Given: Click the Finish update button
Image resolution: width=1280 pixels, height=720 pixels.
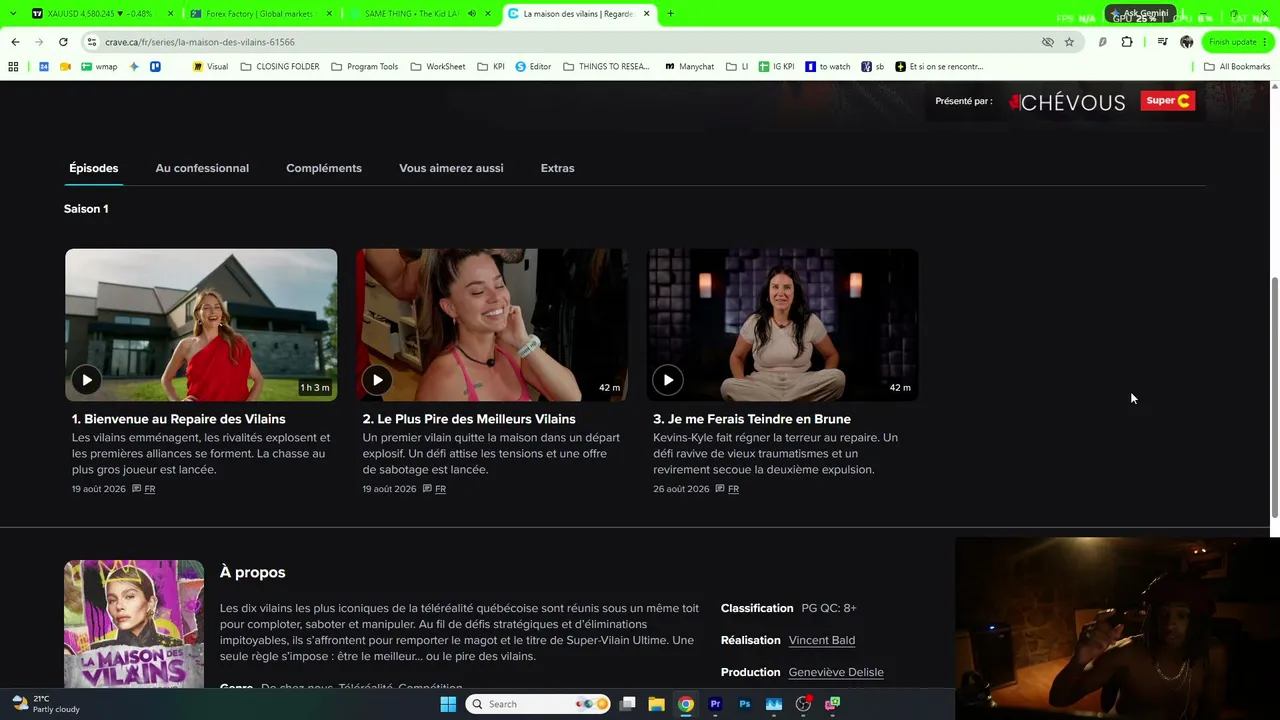Looking at the screenshot, I should pos(1237,42).
